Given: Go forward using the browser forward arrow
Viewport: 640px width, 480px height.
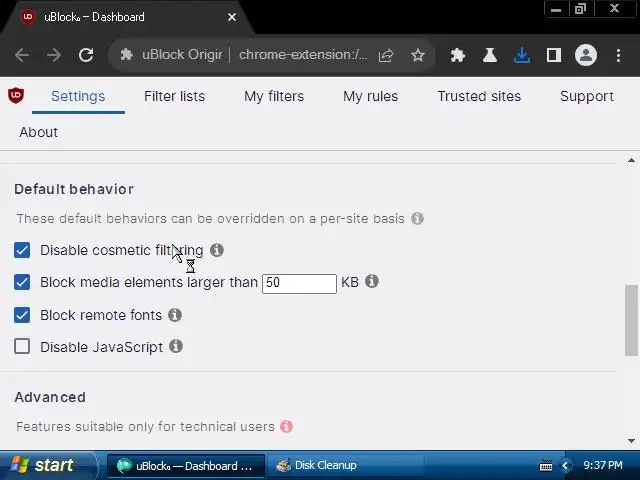Looking at the screenshot, I should pyautogui.click(x=53, y=55).
